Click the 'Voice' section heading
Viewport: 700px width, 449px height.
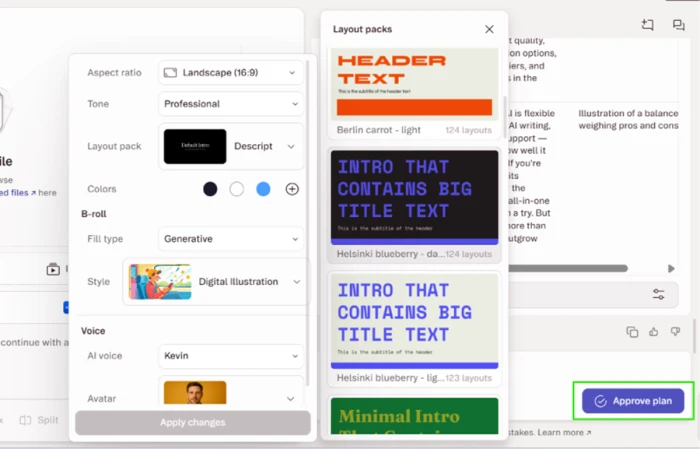pyautogui.click(x=93, y=331)
